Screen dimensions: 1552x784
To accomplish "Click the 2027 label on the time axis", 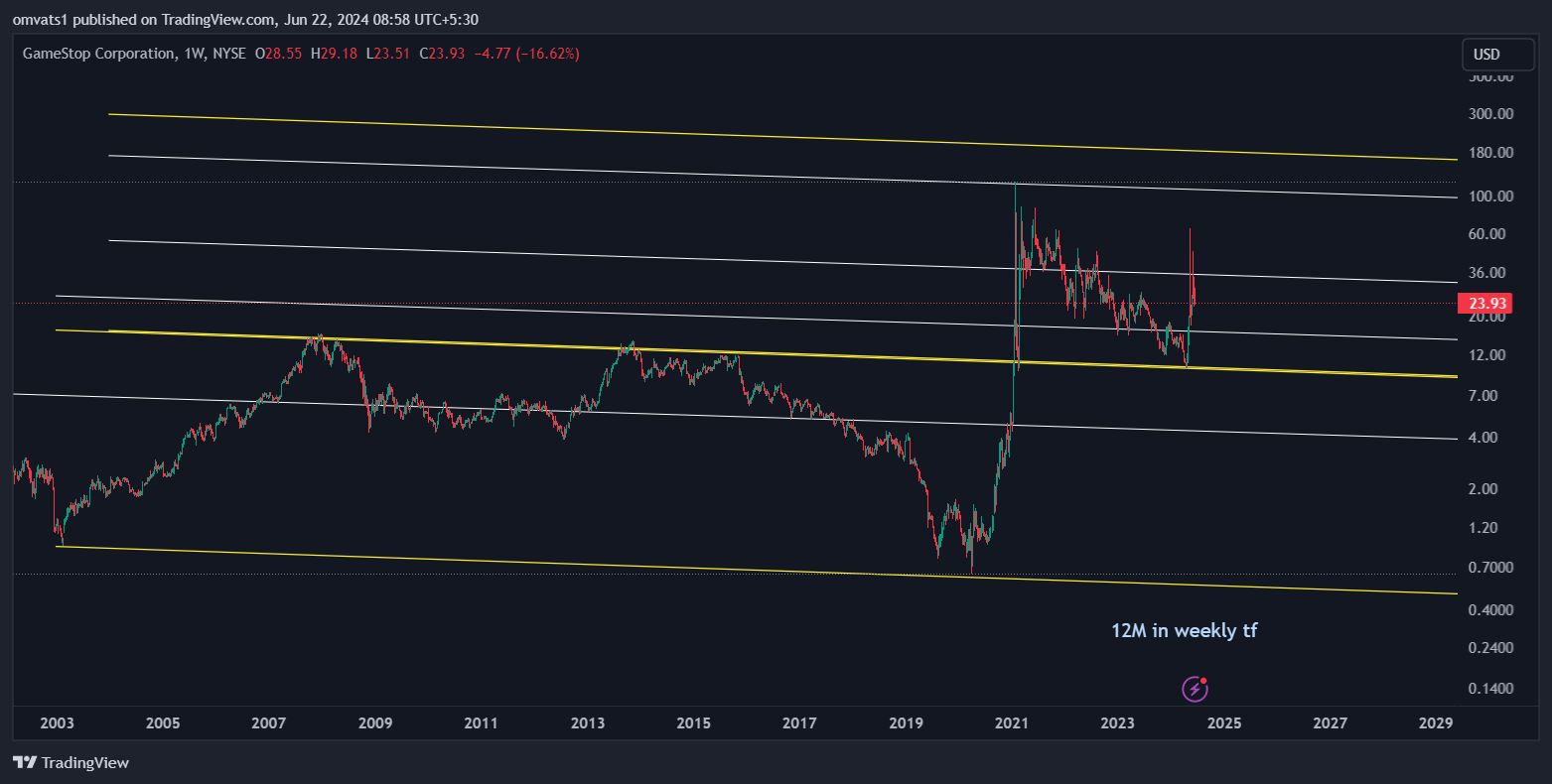I will (1331, 723).
